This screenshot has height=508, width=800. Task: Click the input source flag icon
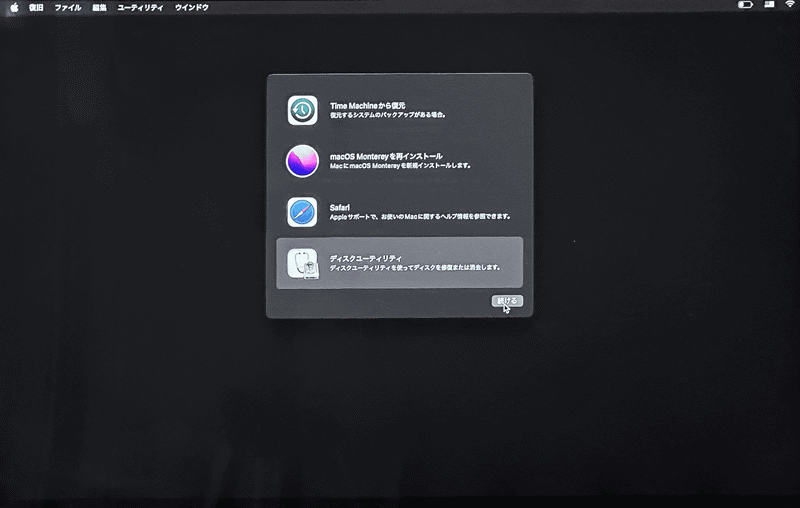[769, 4]
